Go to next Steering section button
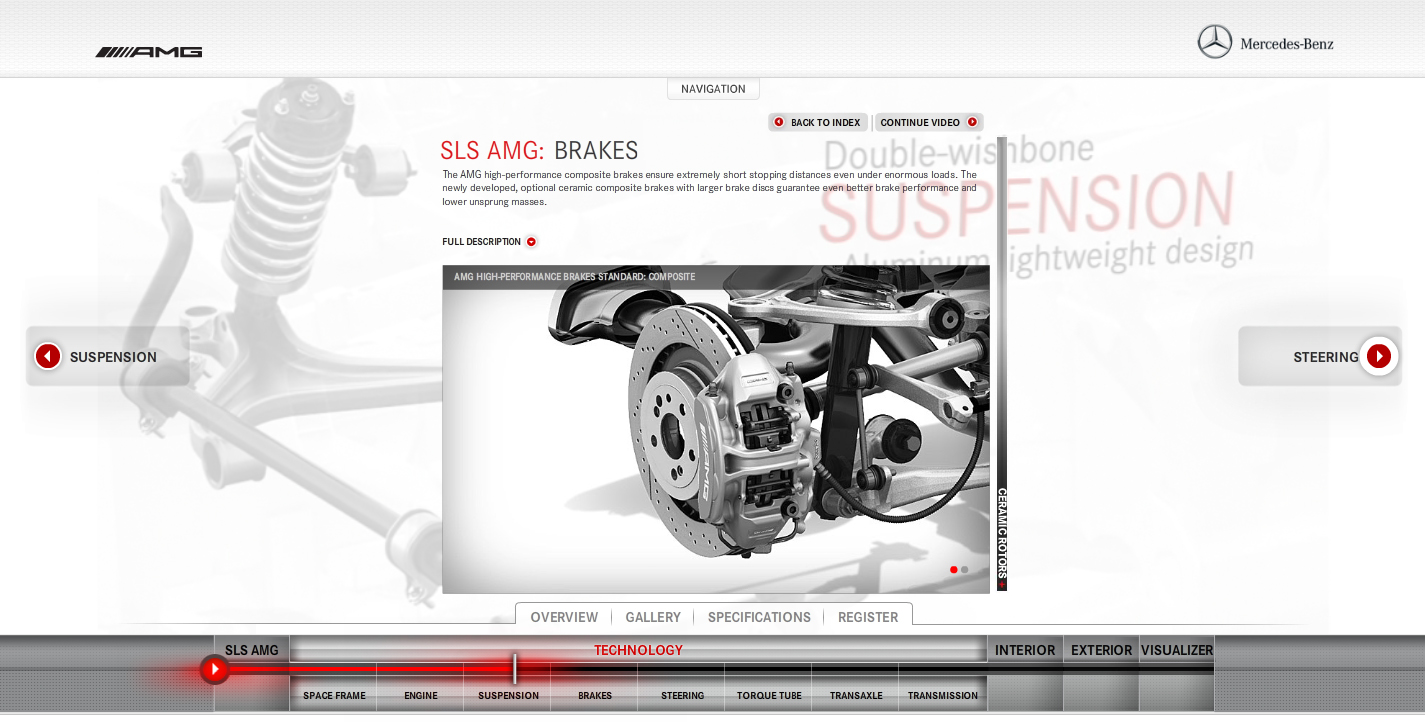The image size is (1425, 724). (1319, 356)
